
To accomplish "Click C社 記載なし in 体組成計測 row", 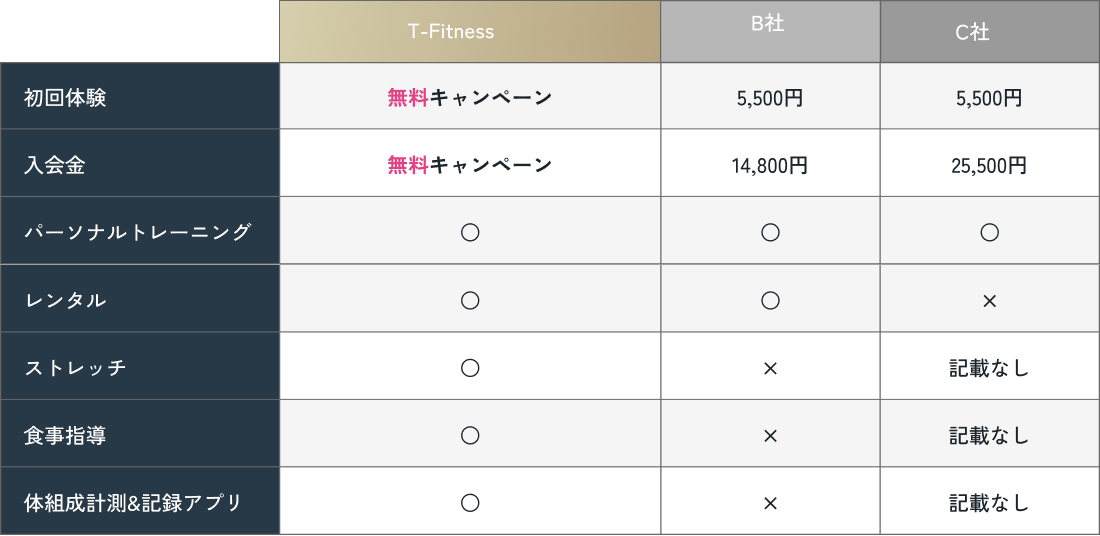I will (x=989, y=503).
